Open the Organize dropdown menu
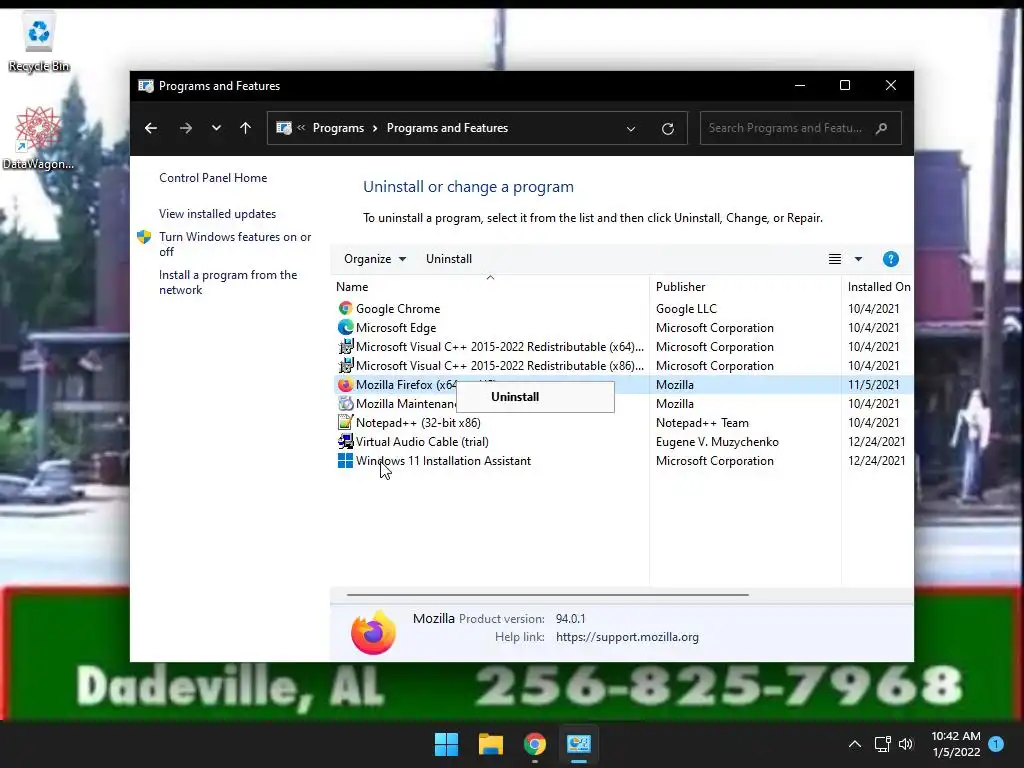 coord(375,259)
